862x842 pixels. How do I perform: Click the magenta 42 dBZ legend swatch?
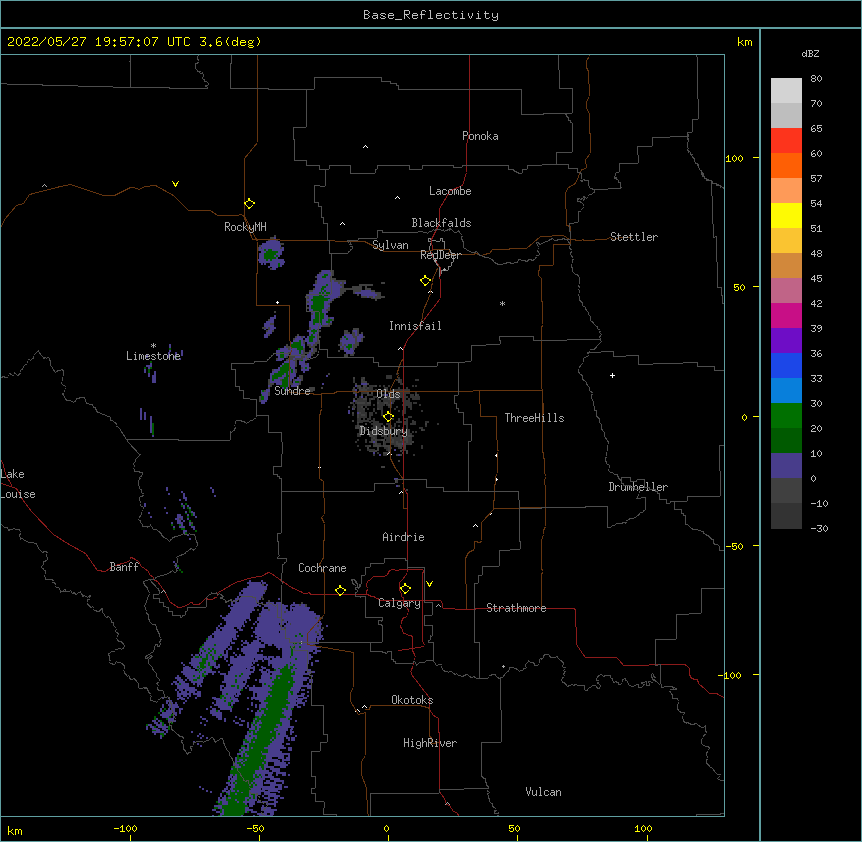click(x=786, y=315)
